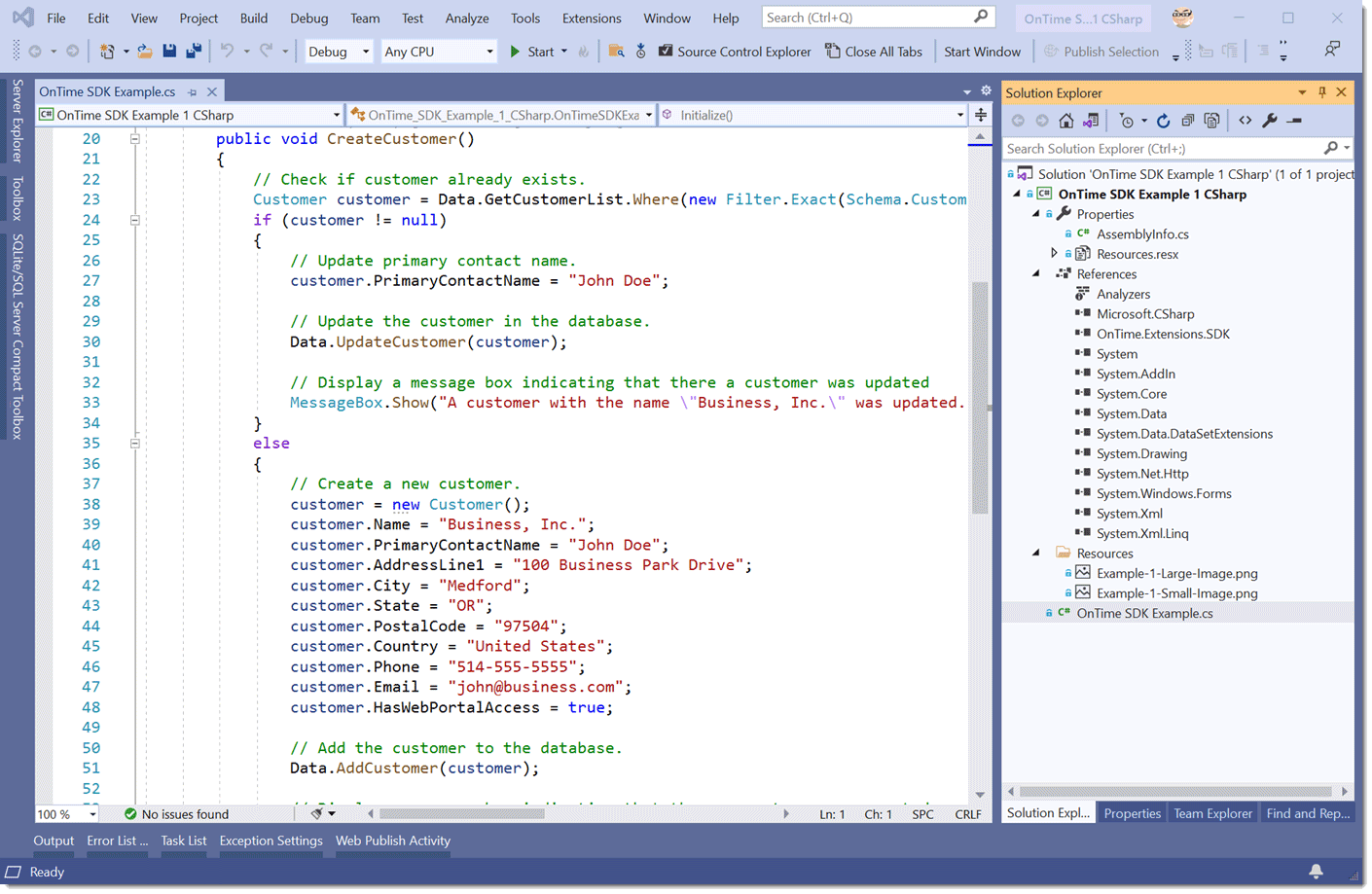1372x894 pixels.
Task: Open the Start button dropdown arrow
Action: tap(564, 52)
